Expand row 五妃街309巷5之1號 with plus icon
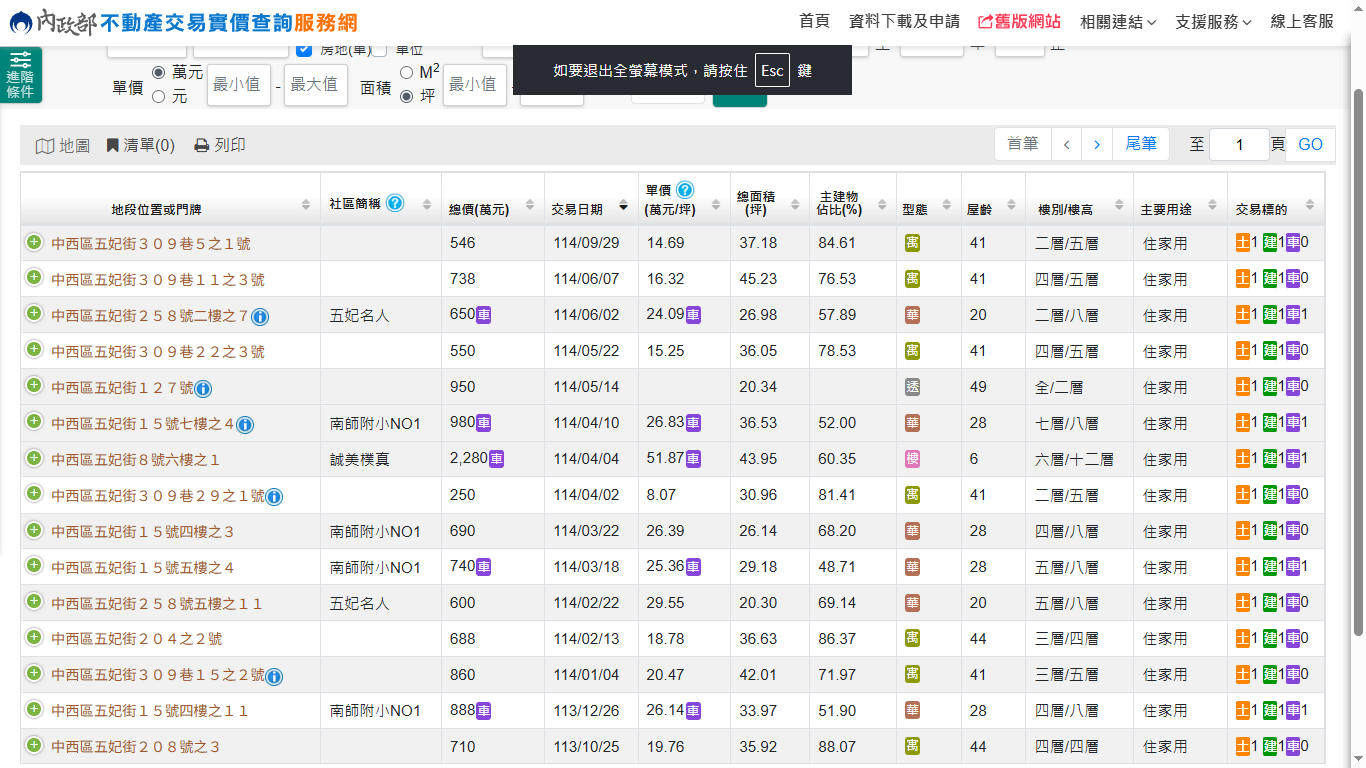Screen dimensions: 1366x768 click(34, 242)
